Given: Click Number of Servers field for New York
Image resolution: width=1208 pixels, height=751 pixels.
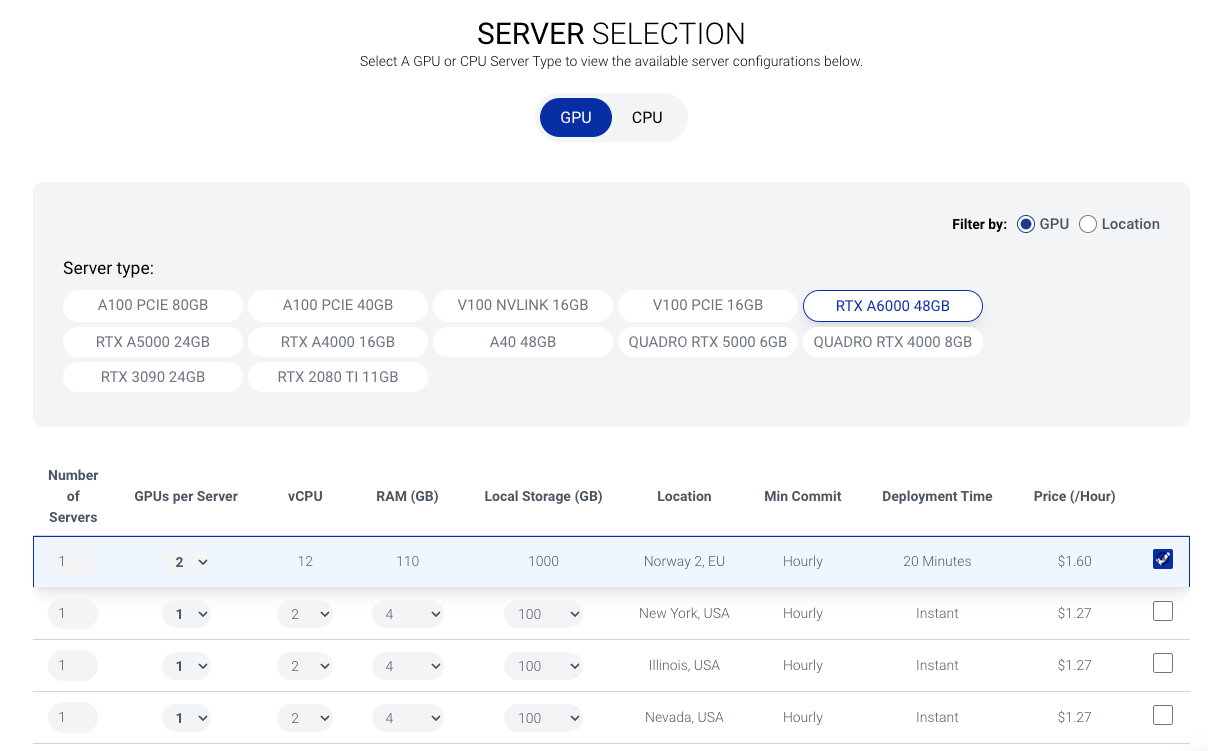Looking at the screenshot, I should 73,614.
